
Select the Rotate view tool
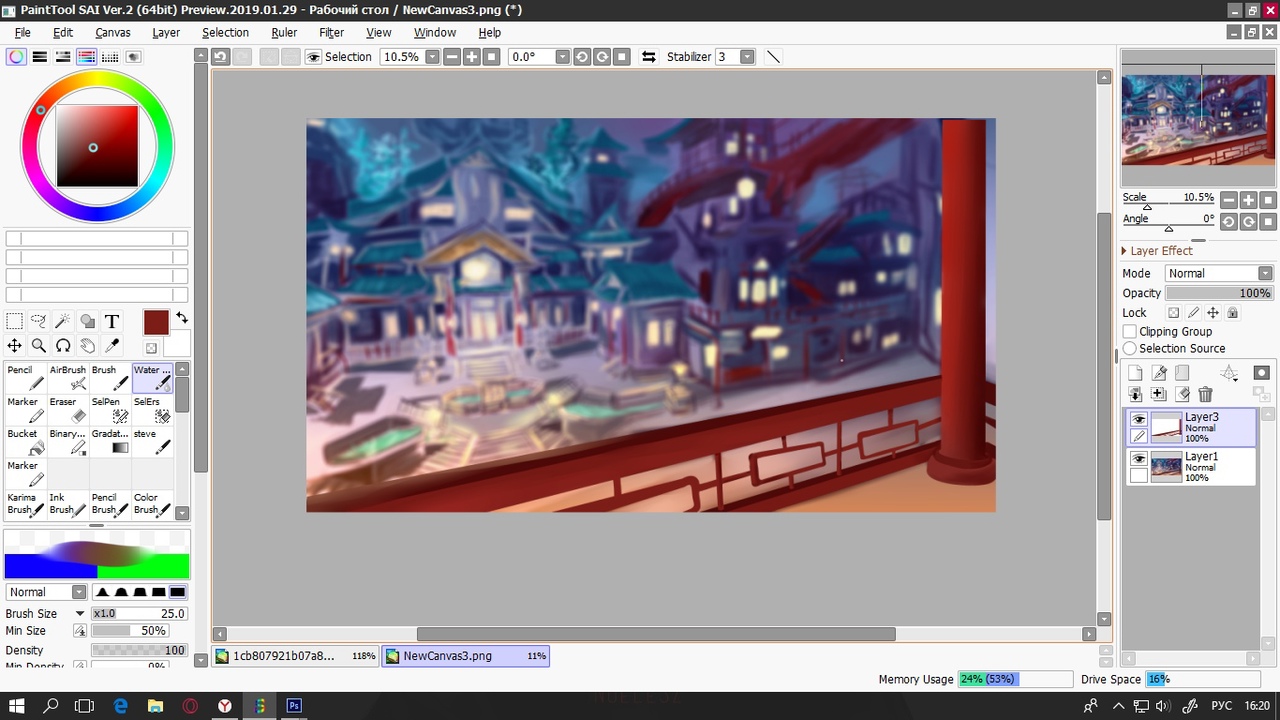[x=63, y=346]
